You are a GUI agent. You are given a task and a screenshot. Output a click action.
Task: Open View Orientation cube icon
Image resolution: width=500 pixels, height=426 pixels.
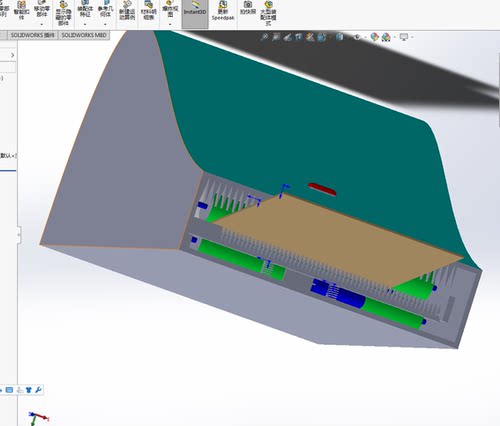coord(322,37)
